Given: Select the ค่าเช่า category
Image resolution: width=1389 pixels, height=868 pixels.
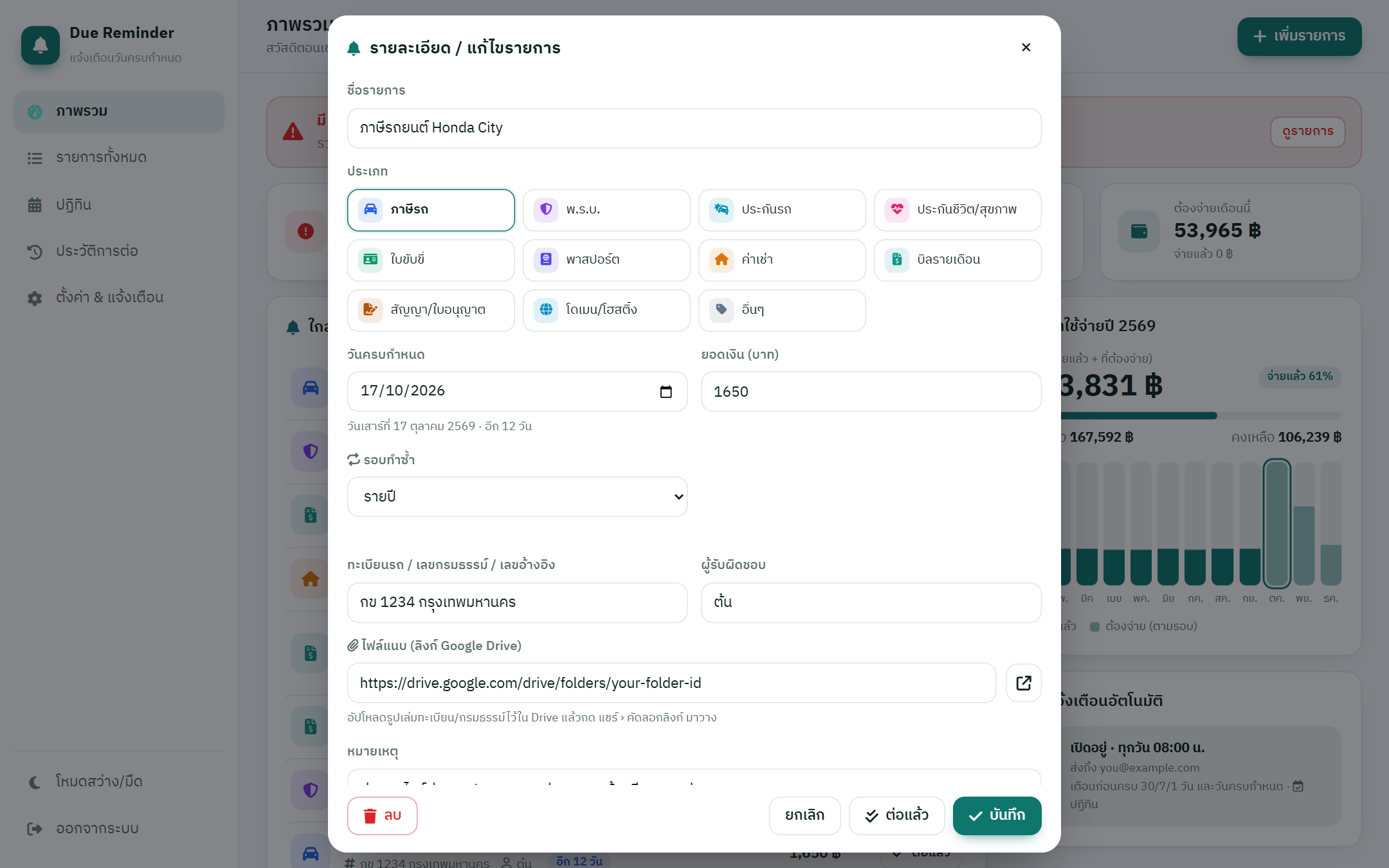Looking at the screenshot, I should pos(782,260).
